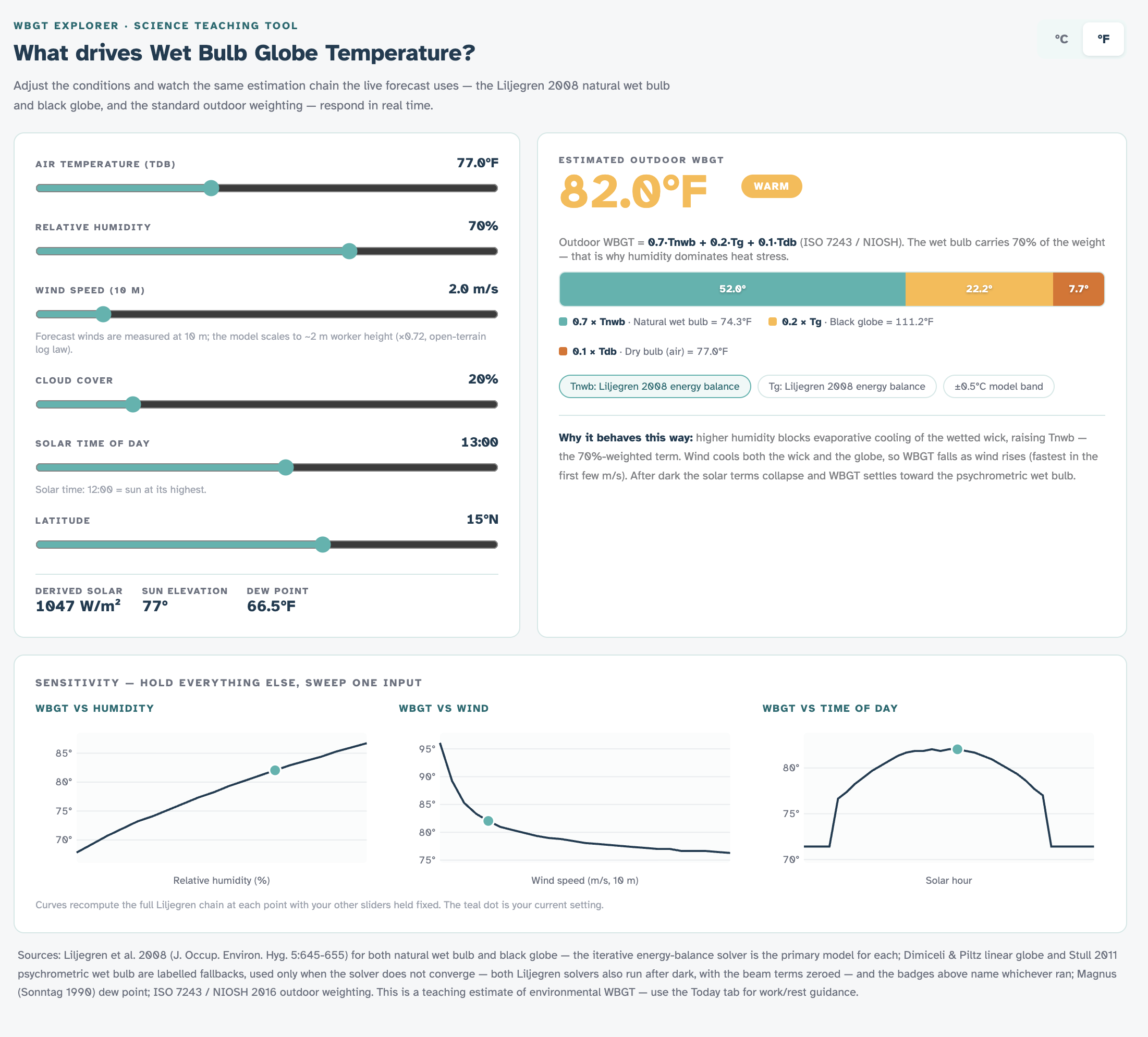
Task: Click the 15°N latitude value
Action: (482, 519)
